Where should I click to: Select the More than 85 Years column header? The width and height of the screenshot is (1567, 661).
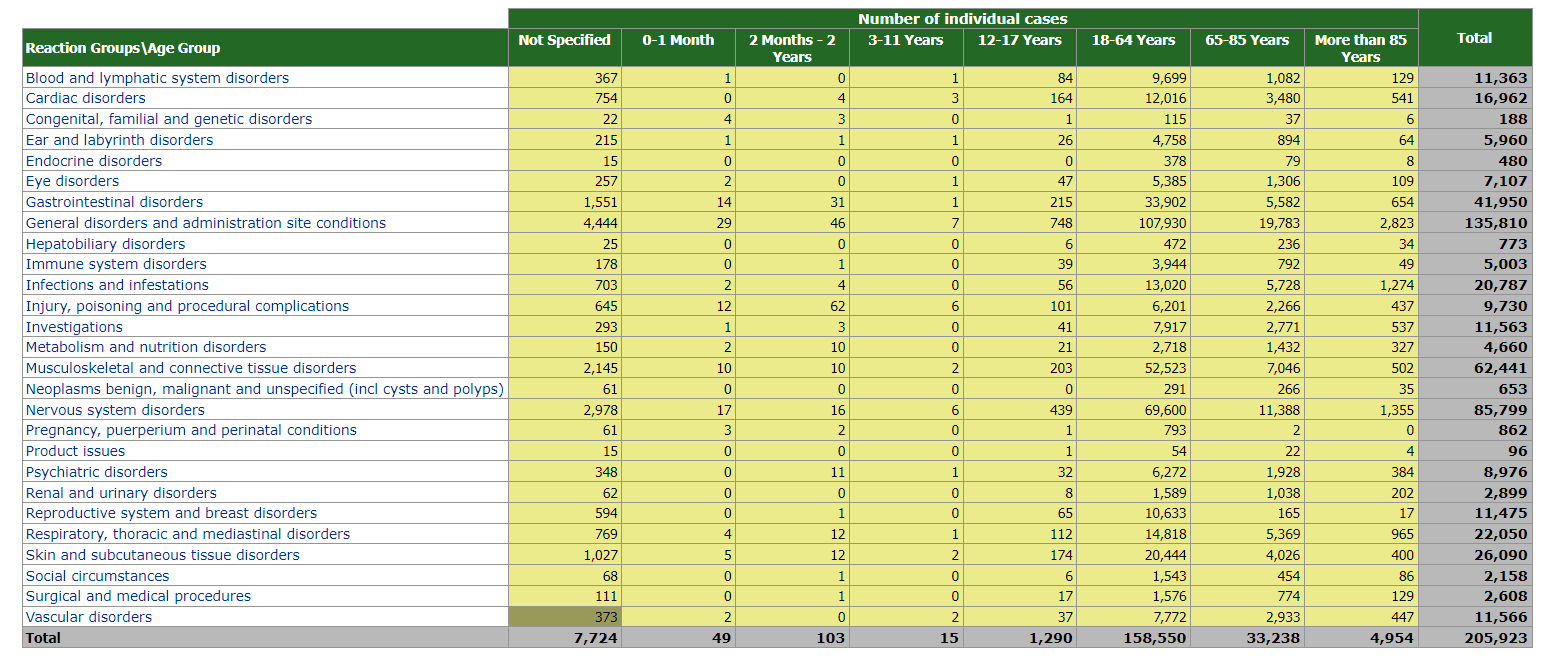pos(1360,48)
